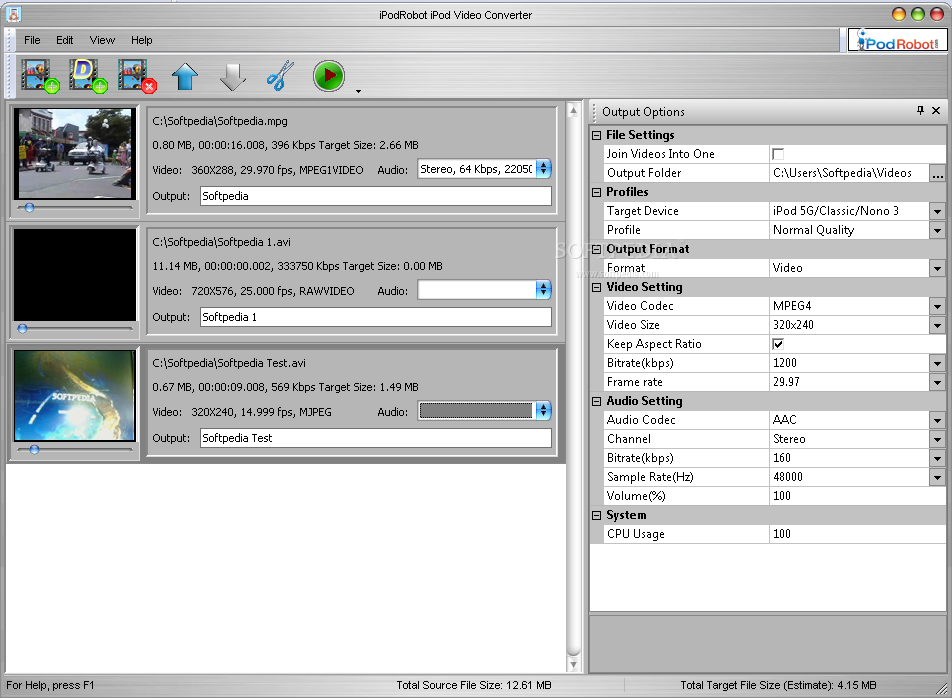Click the Volume(%) value field
This screenshot has width=952, height=698.
coord(857,496)
